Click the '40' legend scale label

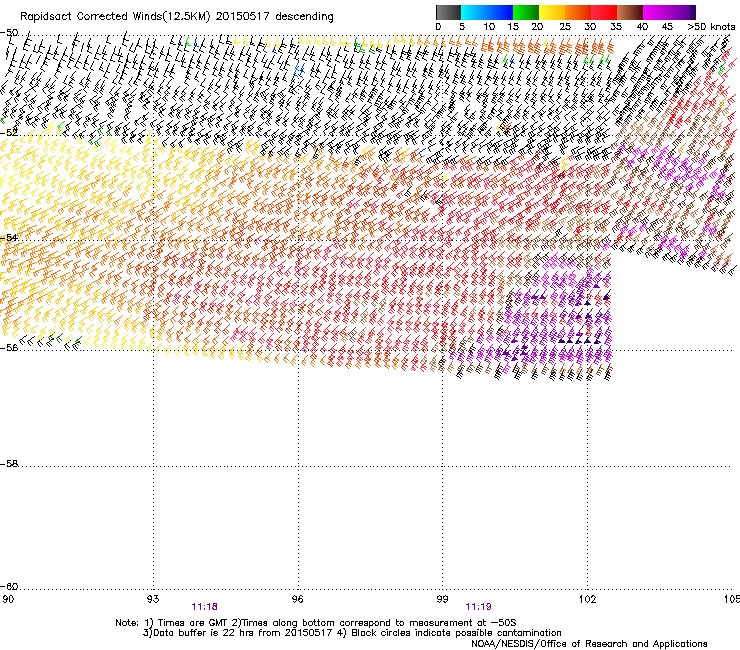tap(642, 27)
